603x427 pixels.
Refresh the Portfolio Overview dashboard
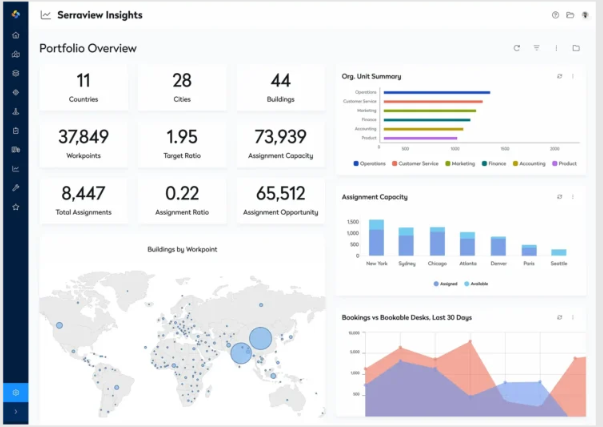(517, 48)
